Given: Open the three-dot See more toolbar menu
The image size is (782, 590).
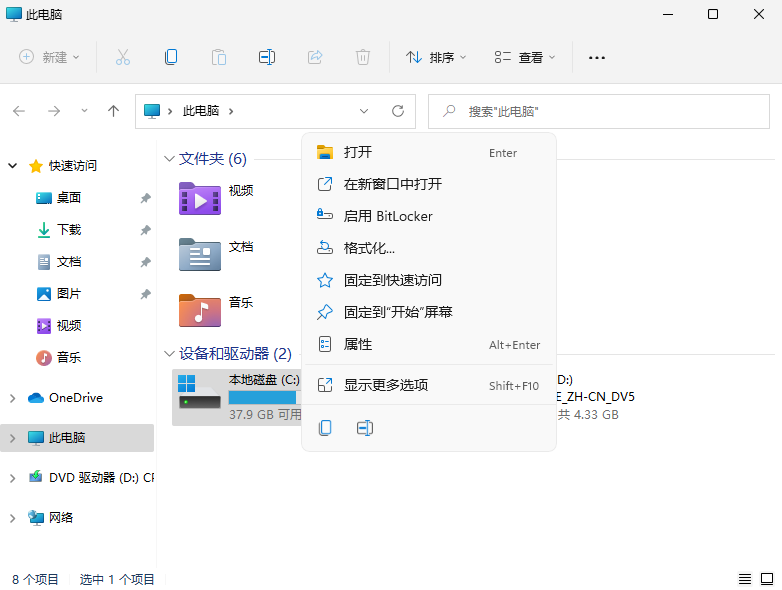Looking at the screenshot, I should [x=597, y=58].
